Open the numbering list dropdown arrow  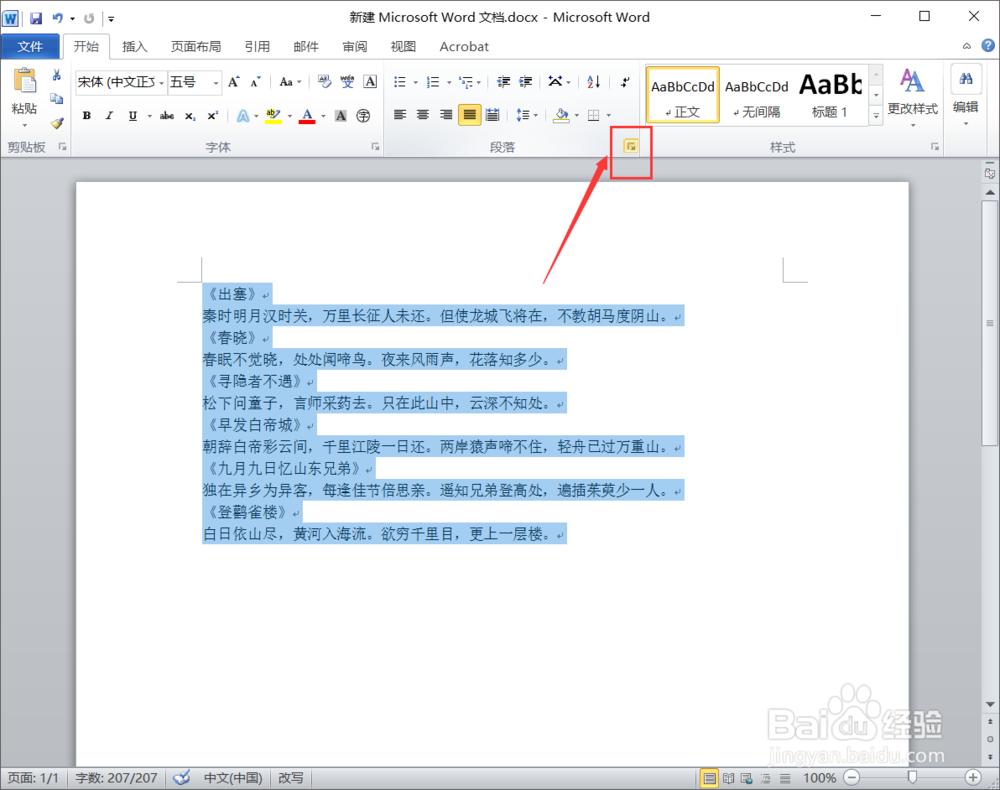pyautogui.click(x=449, y=82)
